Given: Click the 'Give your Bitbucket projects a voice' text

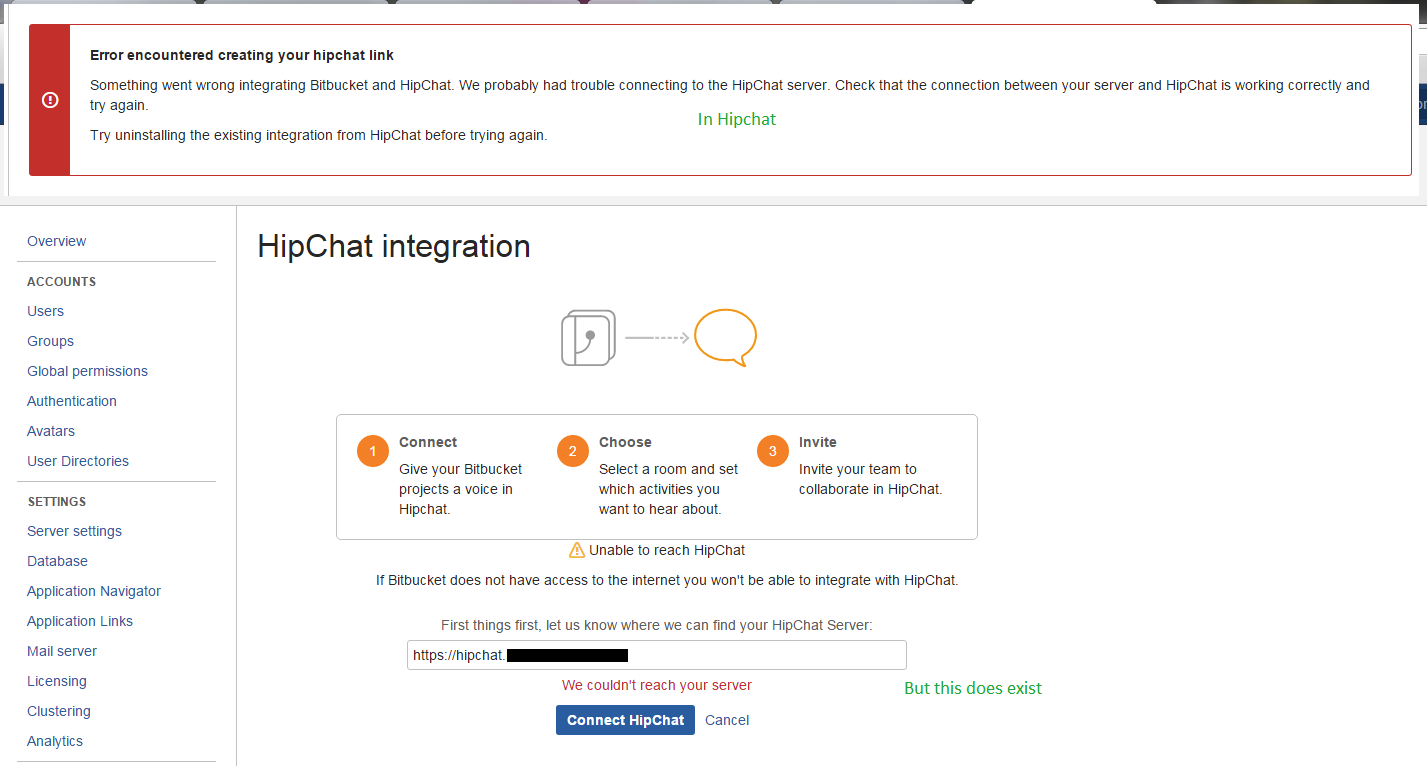Looking at the screenshot, I should [461, 489].
